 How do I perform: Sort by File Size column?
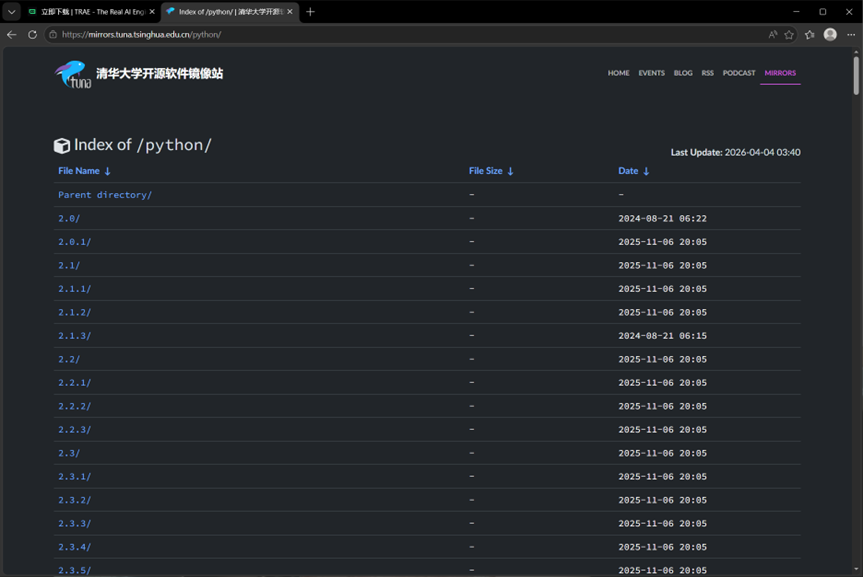coord(485,171)
